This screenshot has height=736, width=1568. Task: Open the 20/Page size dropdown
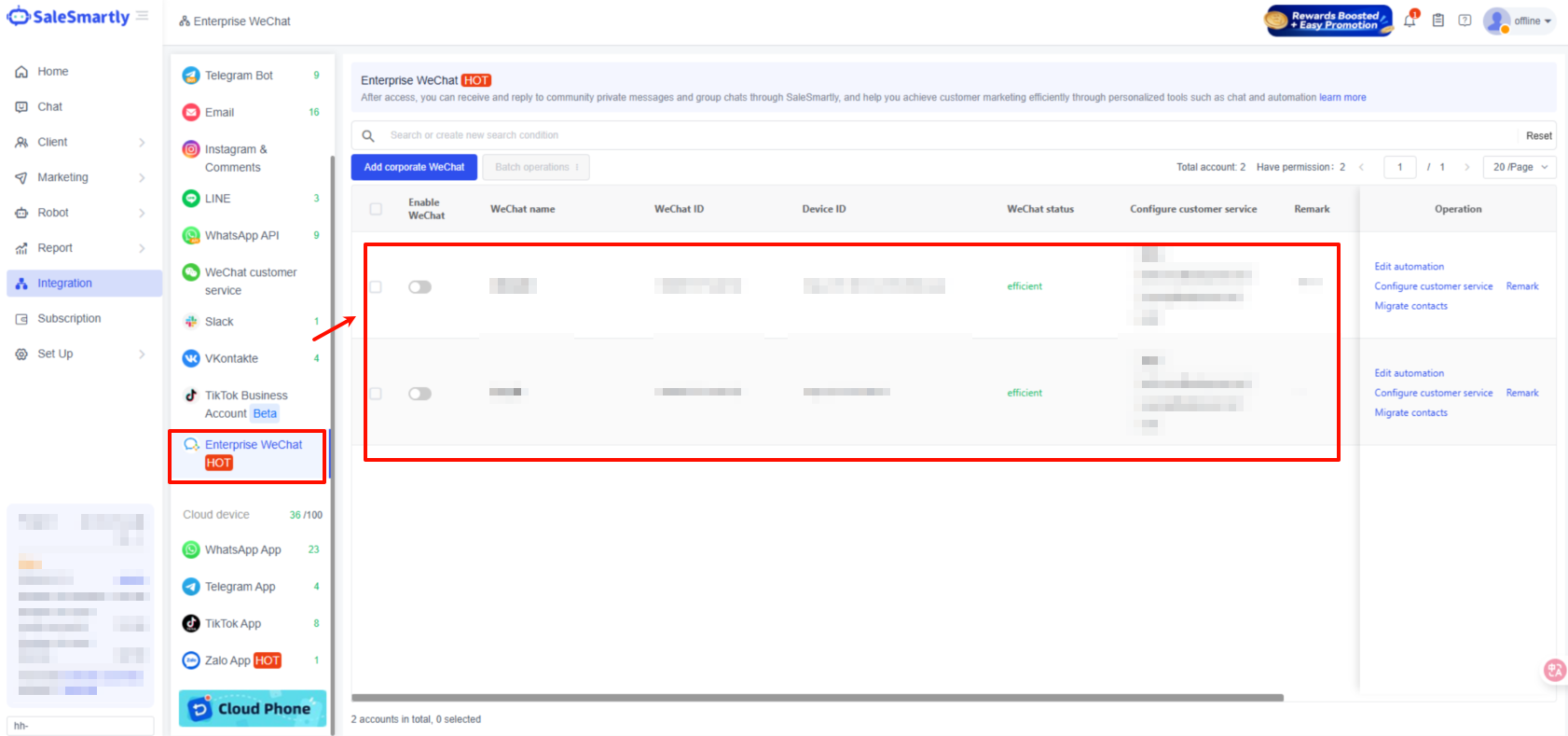1520,167
